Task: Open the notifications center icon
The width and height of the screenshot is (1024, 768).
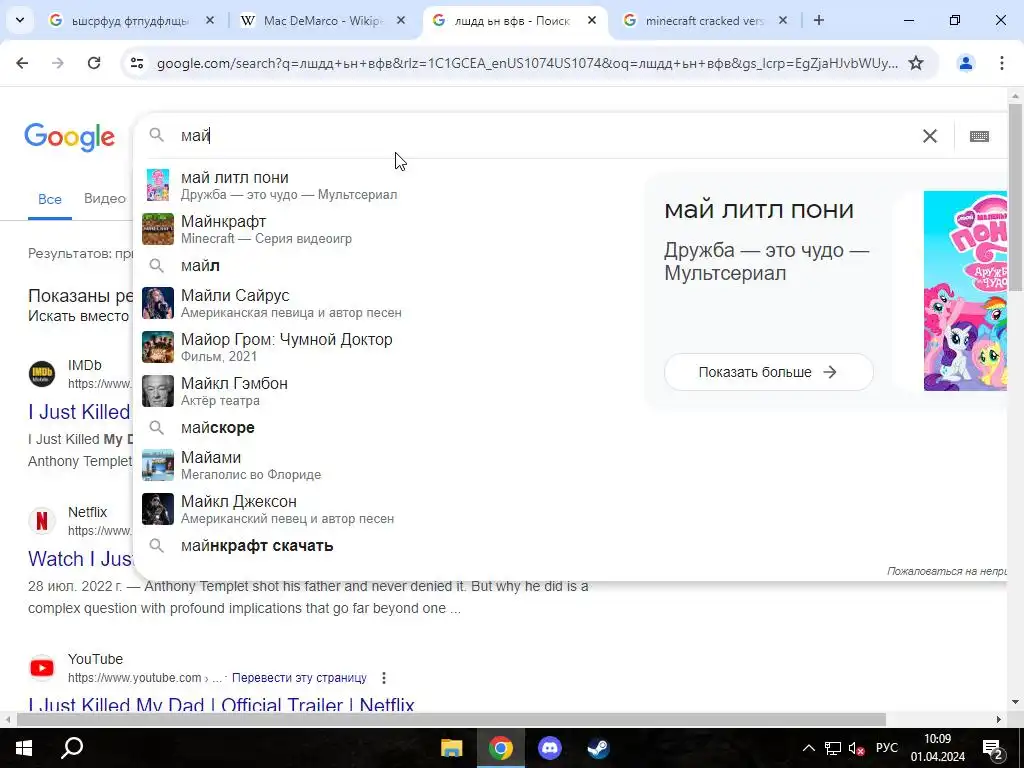Action: (993, 748)
